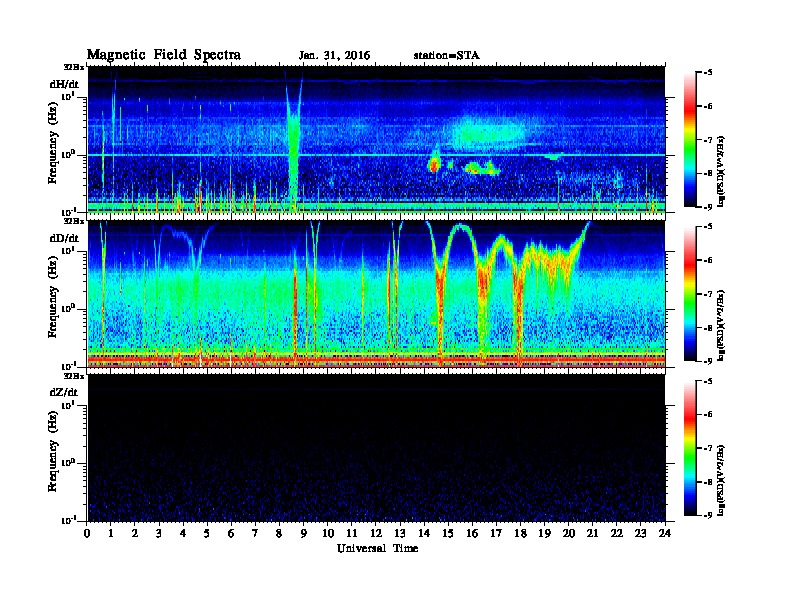Select the "dD/dt" panel label
The width and height of the screenshot is (792, 612).
coord(64,238)
